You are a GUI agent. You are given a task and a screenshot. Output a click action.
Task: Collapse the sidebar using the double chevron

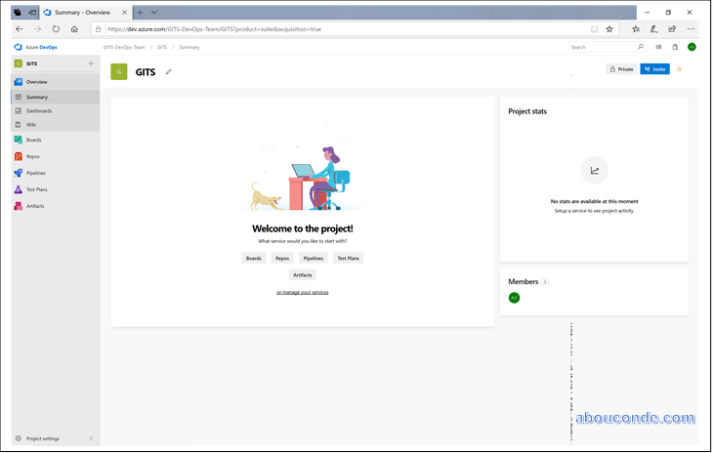coord(91,439)
